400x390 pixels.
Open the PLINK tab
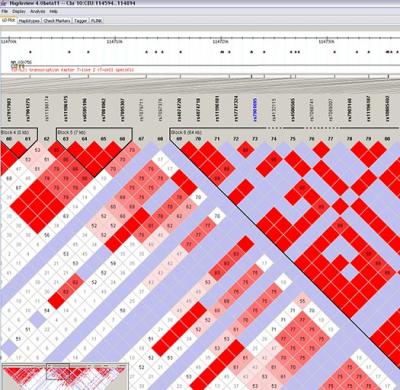click(96, 21)
